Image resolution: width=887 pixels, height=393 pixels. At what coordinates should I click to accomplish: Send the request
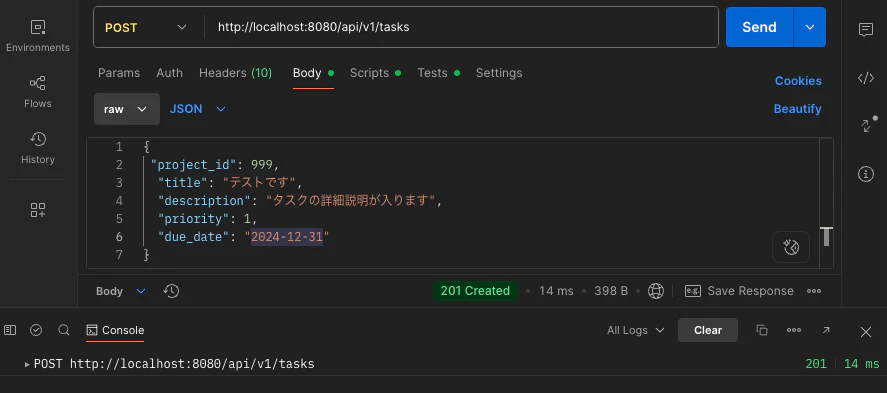pyautogui.click(x=759, y=27)
